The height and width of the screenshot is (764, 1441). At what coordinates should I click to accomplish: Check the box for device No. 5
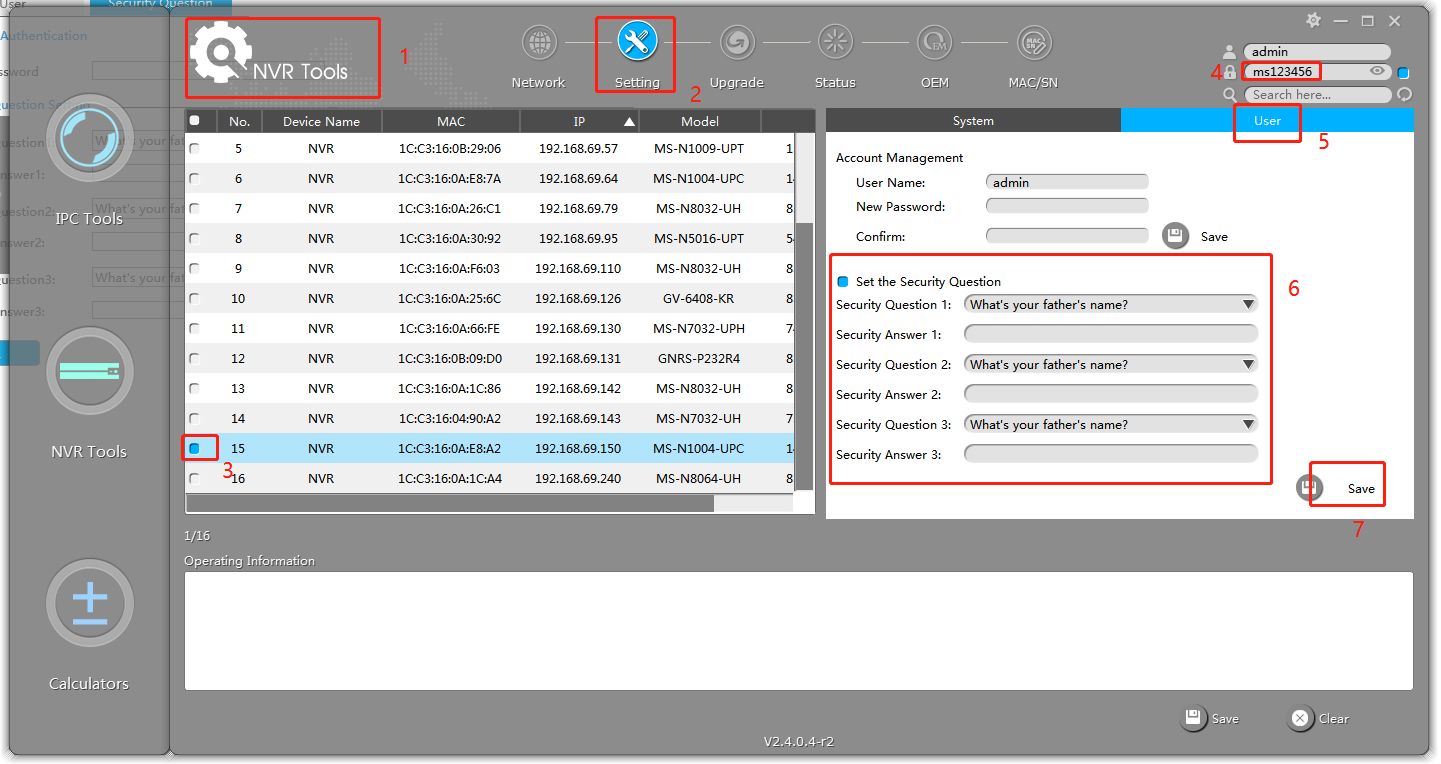pyautogui.click(x=194, y=149)
